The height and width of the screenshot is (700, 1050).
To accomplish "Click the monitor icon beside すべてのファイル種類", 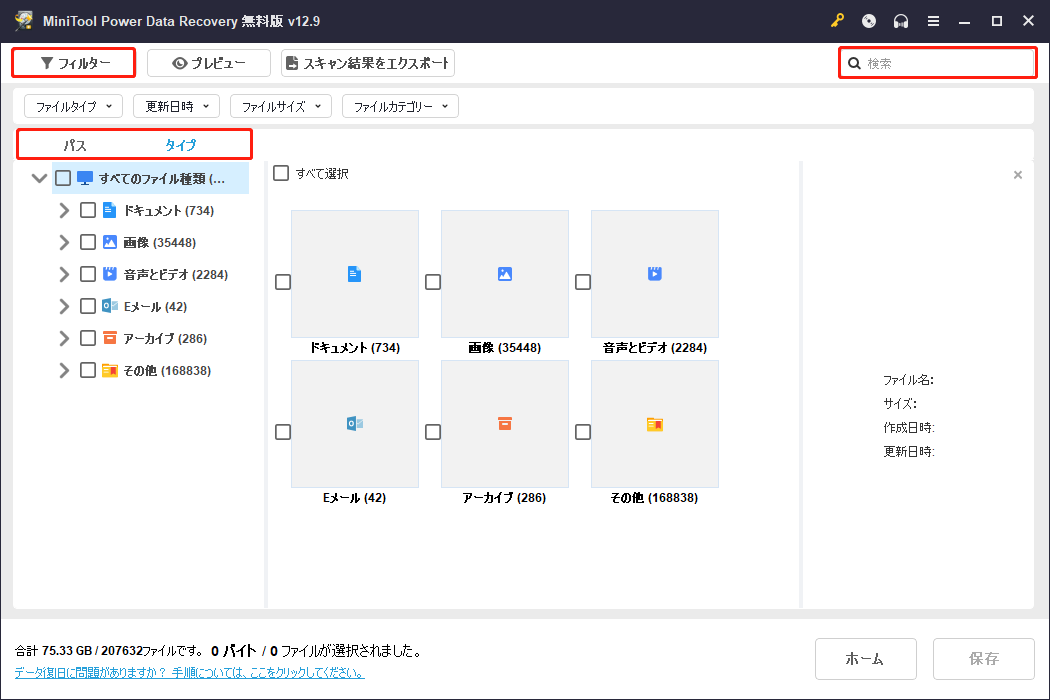I will [x=85, y=178].
